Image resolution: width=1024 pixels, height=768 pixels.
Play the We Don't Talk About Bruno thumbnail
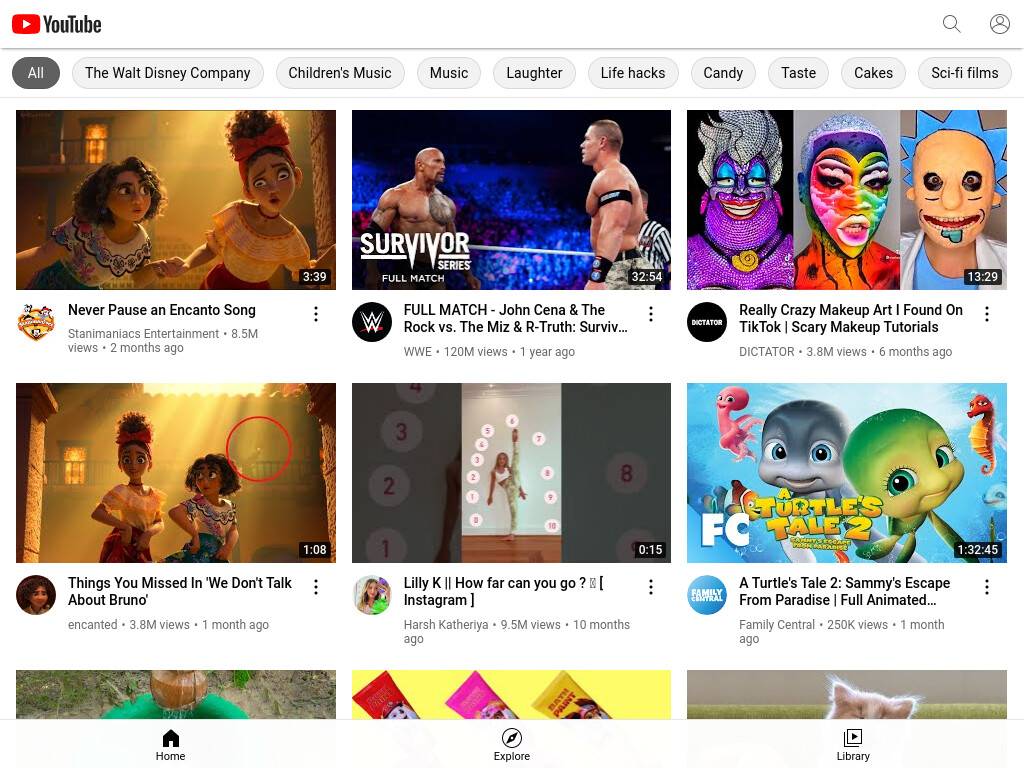(x=176, y=473)
